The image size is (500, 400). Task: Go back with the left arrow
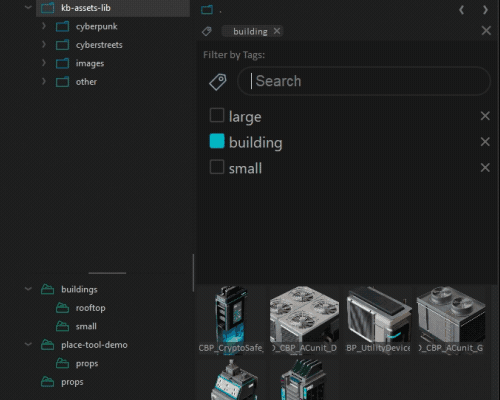click(x=461, y=10)
